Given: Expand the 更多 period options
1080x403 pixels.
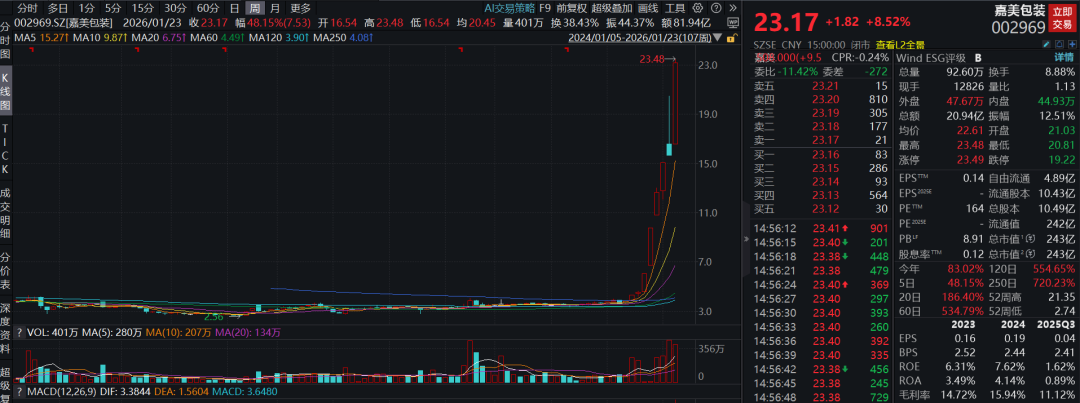Looking at the screenshot, I should coord(300,8).
